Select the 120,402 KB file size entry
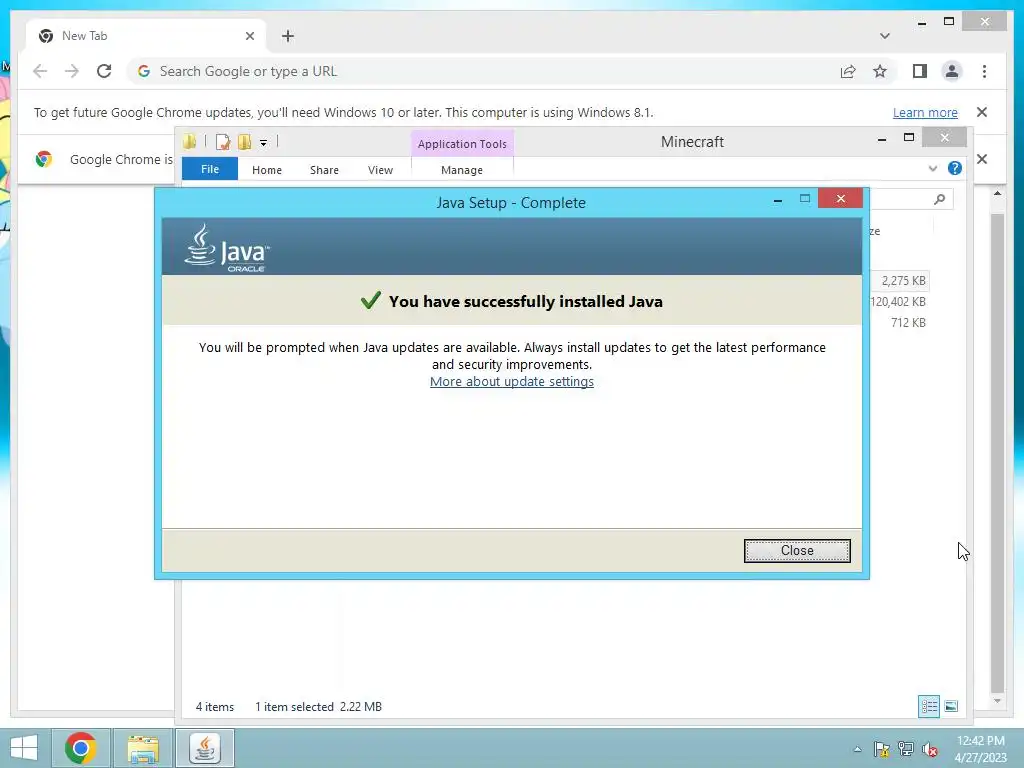Viewport: 1024px width, 768px height. (897, 302)
